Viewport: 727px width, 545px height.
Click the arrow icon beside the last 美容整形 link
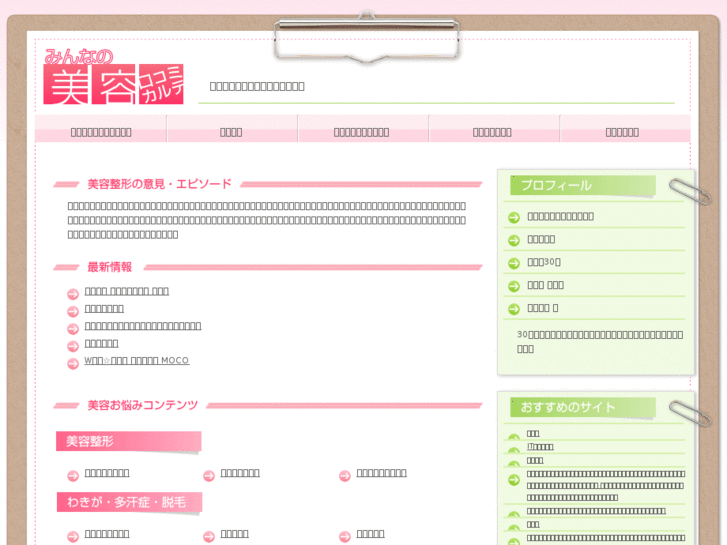click(345, 475)
